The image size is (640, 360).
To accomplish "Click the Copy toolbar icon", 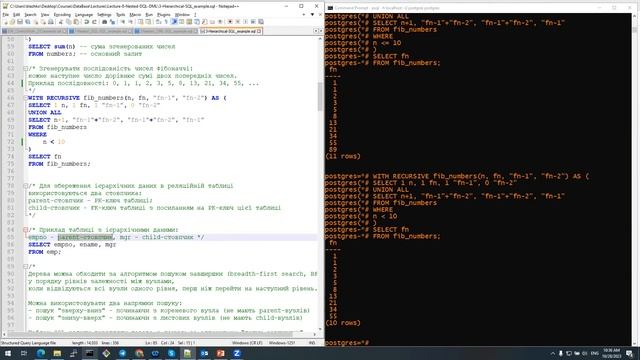I will point(69,22).
